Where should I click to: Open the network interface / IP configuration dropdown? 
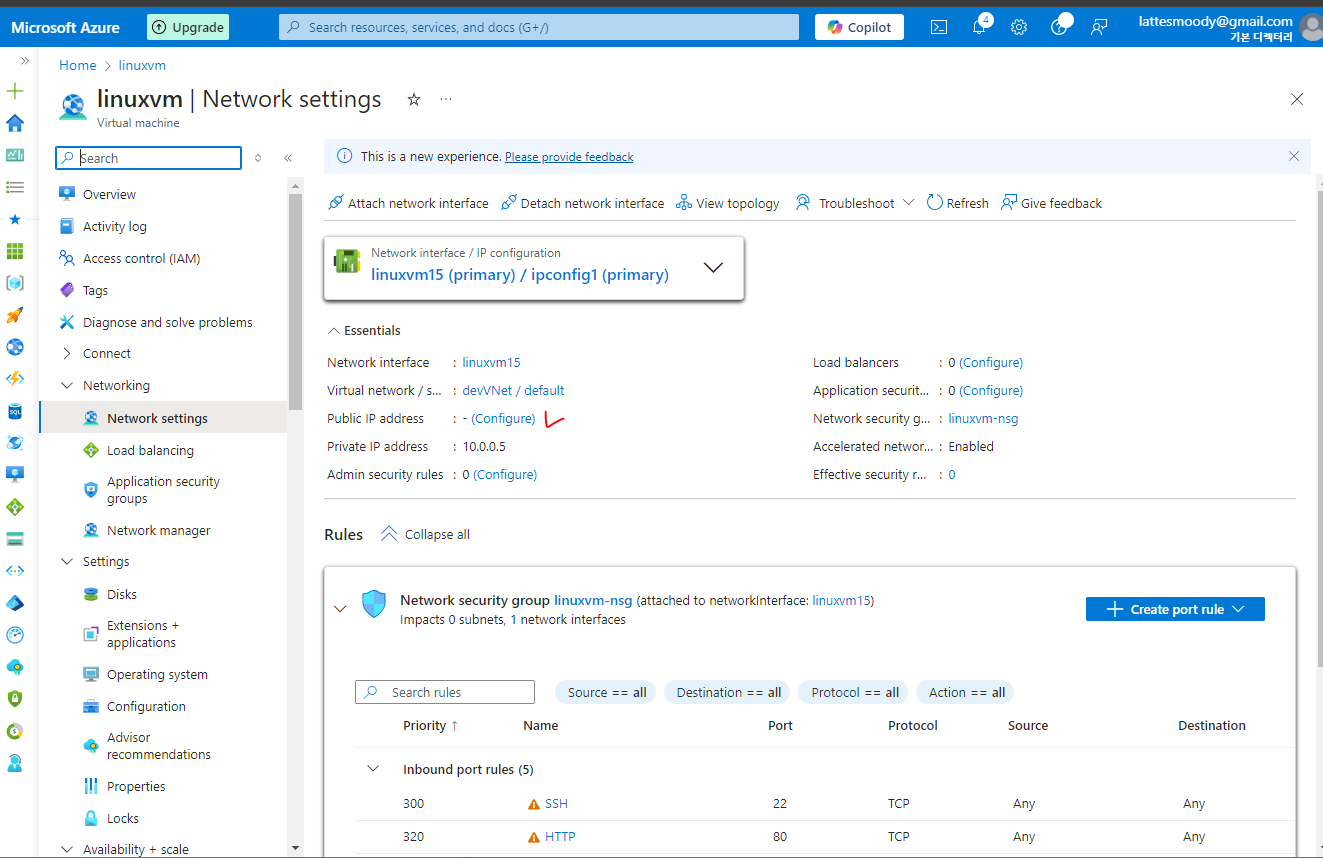tap(534, 267)
